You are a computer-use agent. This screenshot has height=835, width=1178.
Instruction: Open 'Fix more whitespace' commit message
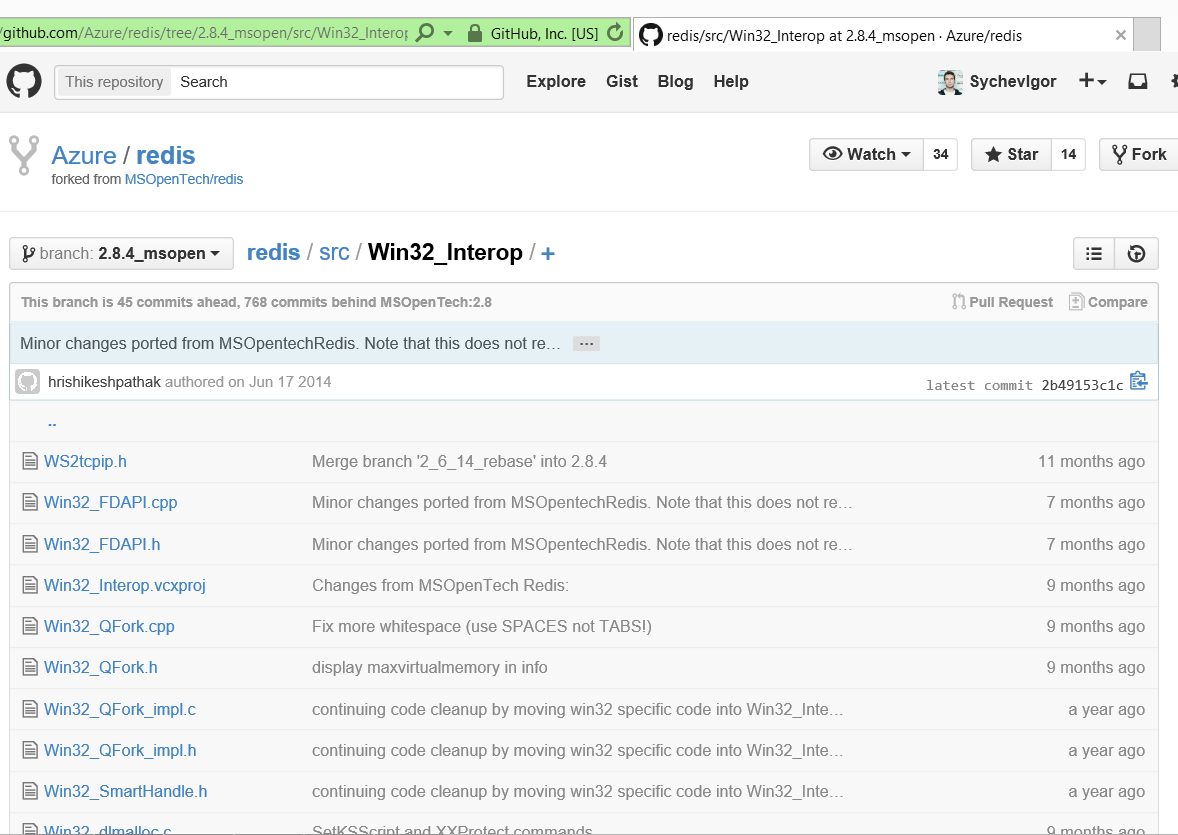pyautogui.click(x=482, y=627)
